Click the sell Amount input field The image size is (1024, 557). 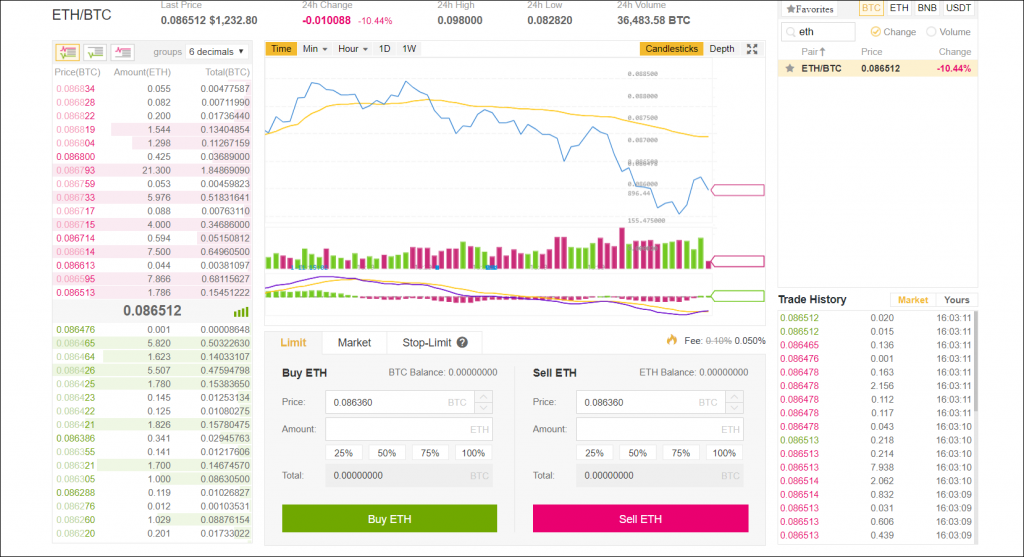pyautogui.click(x=660, y=429)
